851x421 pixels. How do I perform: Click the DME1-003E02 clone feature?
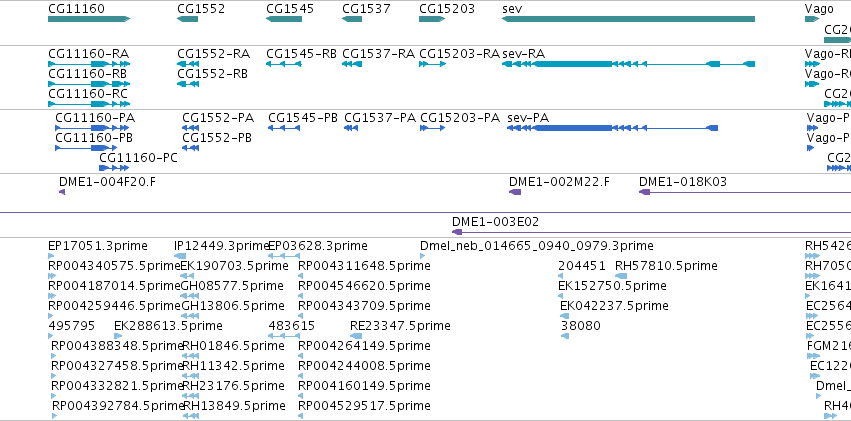(651, 232)
